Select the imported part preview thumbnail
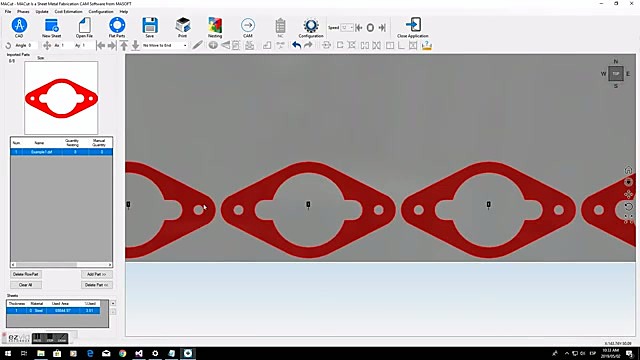Image resolution: width=640 pixels, height=360 pixels. click(61, 98)
